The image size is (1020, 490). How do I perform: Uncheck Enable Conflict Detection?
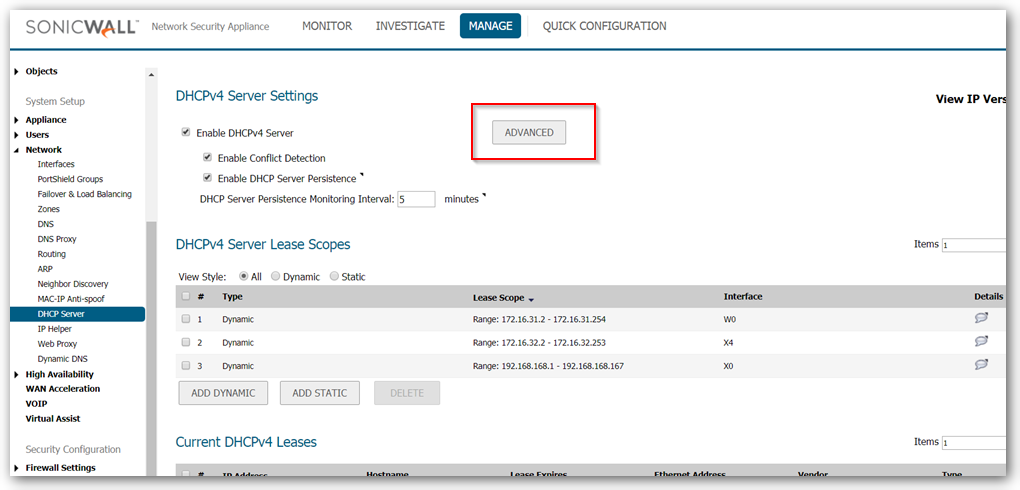pos(207,157)
